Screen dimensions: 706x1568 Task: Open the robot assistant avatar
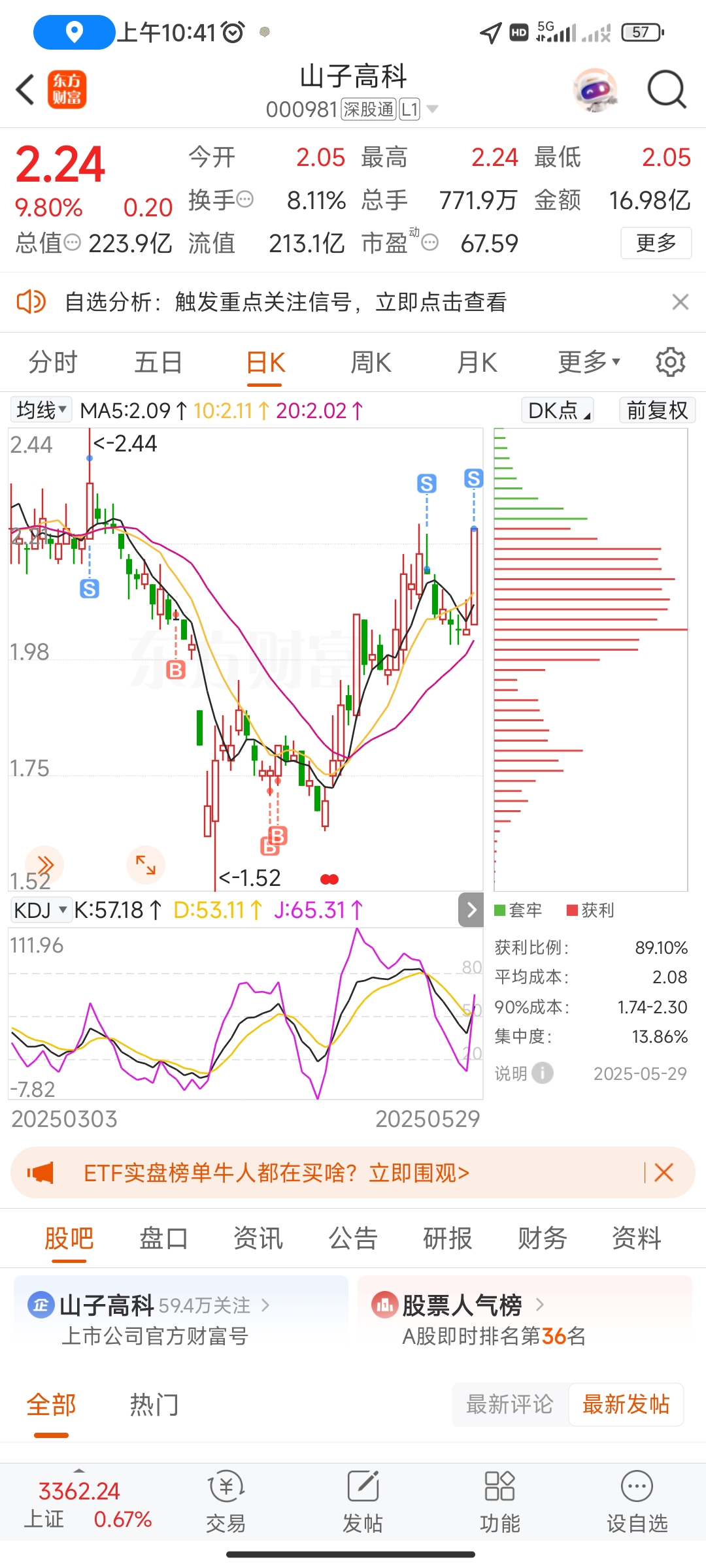[596, 90]
